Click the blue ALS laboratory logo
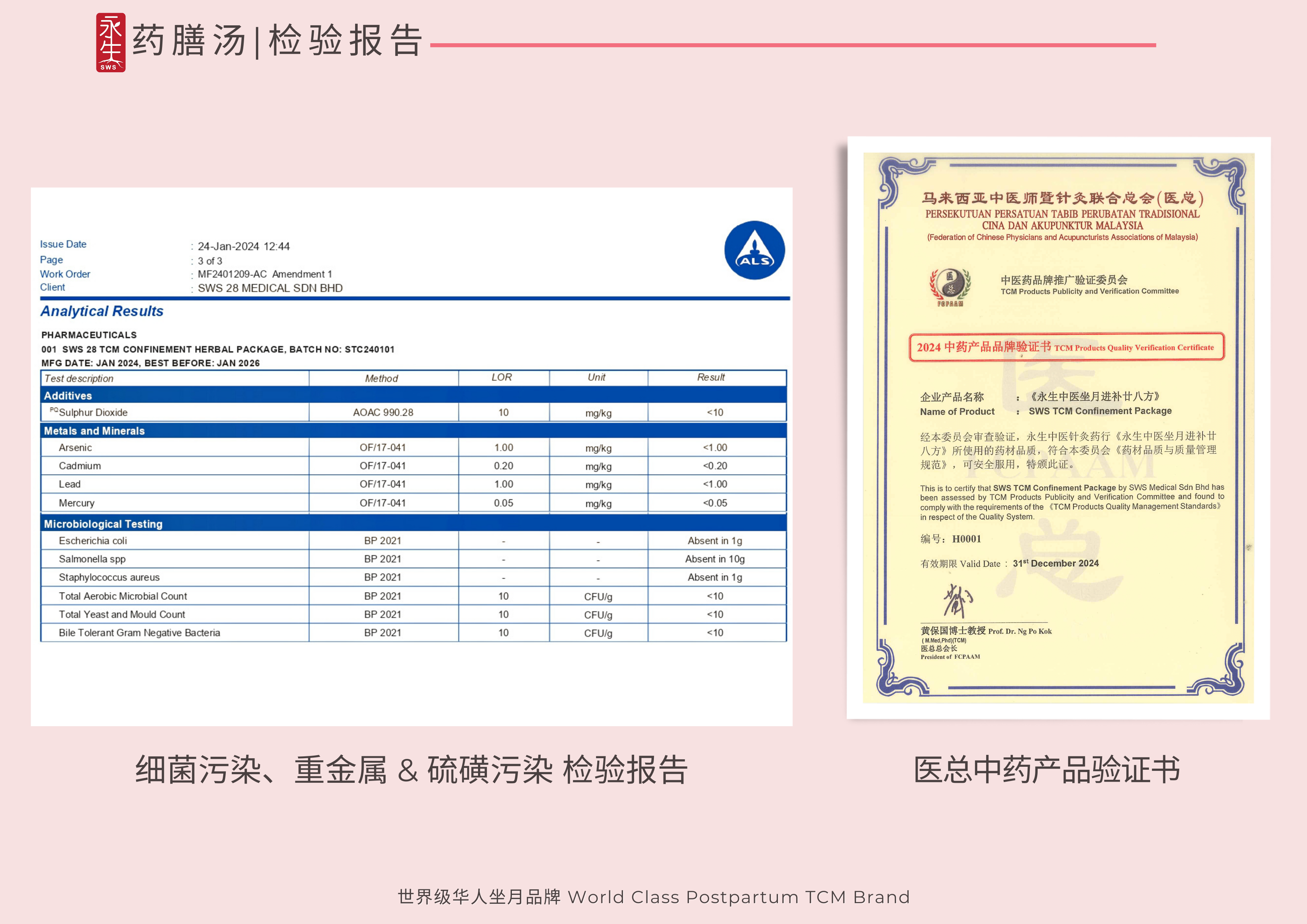1307x924 pixels. [x=754, y=250]
